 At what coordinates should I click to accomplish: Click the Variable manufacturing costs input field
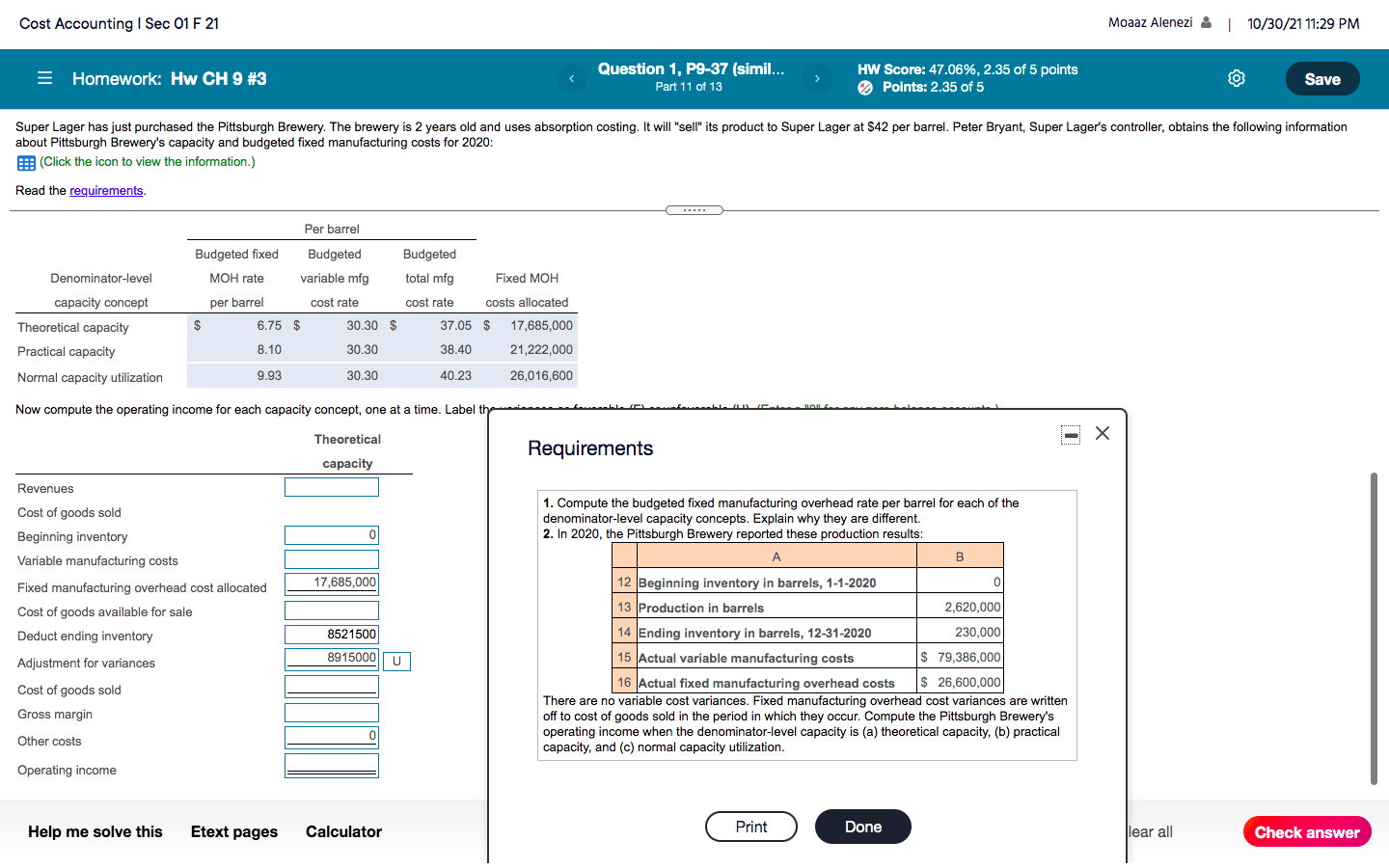332,559
